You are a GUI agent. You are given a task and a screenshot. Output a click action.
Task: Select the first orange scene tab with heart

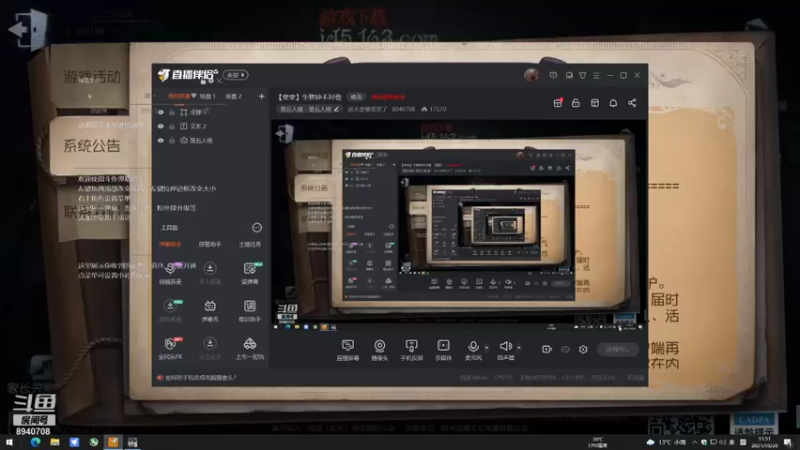[x=182, y=96]
